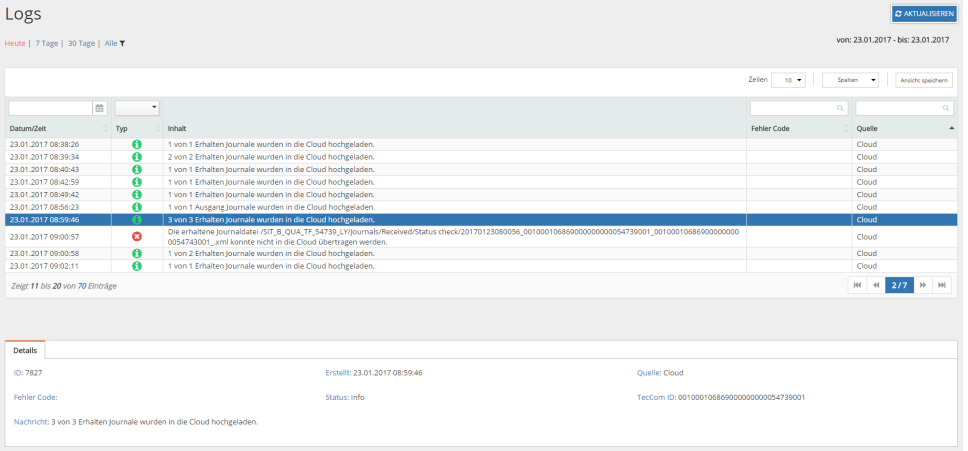This screenshot has height=451, width=968.
Task: Click the Inhalt column header
Action: [177, 129]
